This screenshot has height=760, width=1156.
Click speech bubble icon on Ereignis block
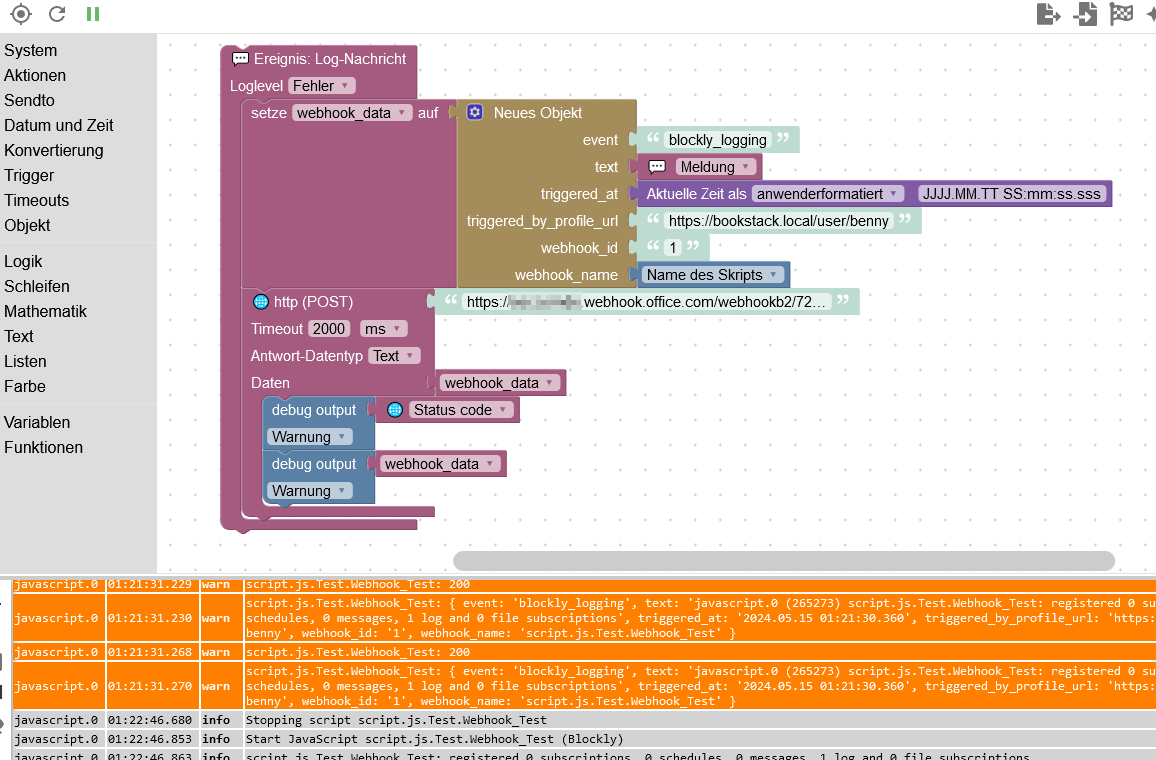tap(240, 59)
